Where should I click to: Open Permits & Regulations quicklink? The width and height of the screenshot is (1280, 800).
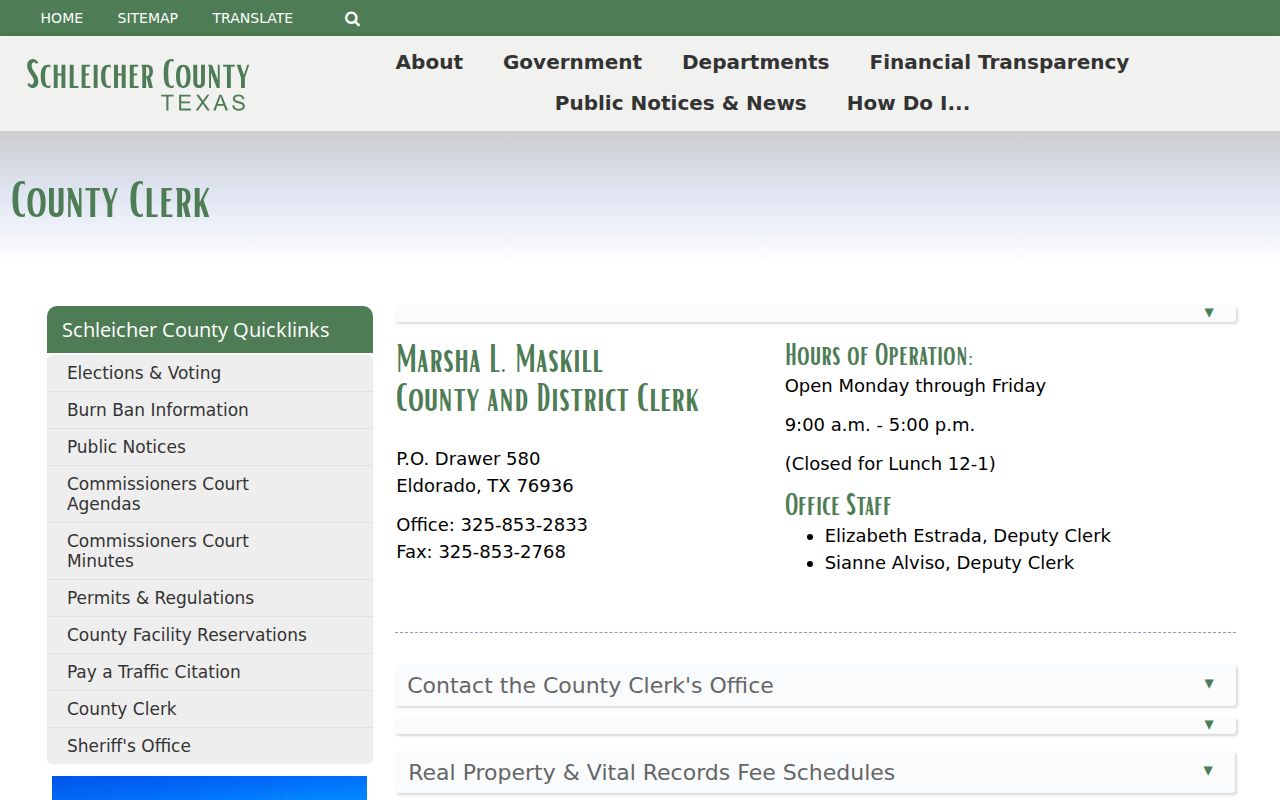click(210, 598)
